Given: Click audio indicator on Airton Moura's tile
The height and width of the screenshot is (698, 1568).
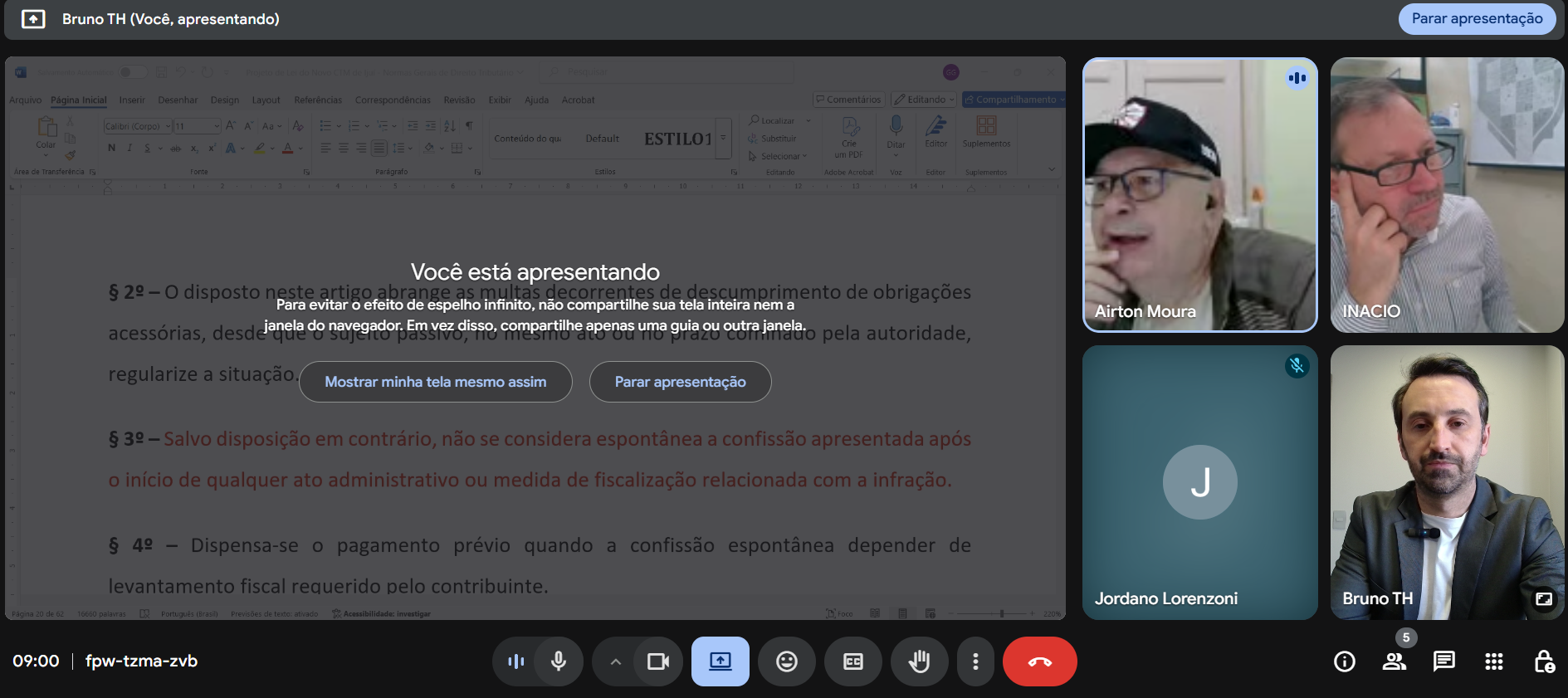Looking at the screenshot, I should (x=1297, y=78).
